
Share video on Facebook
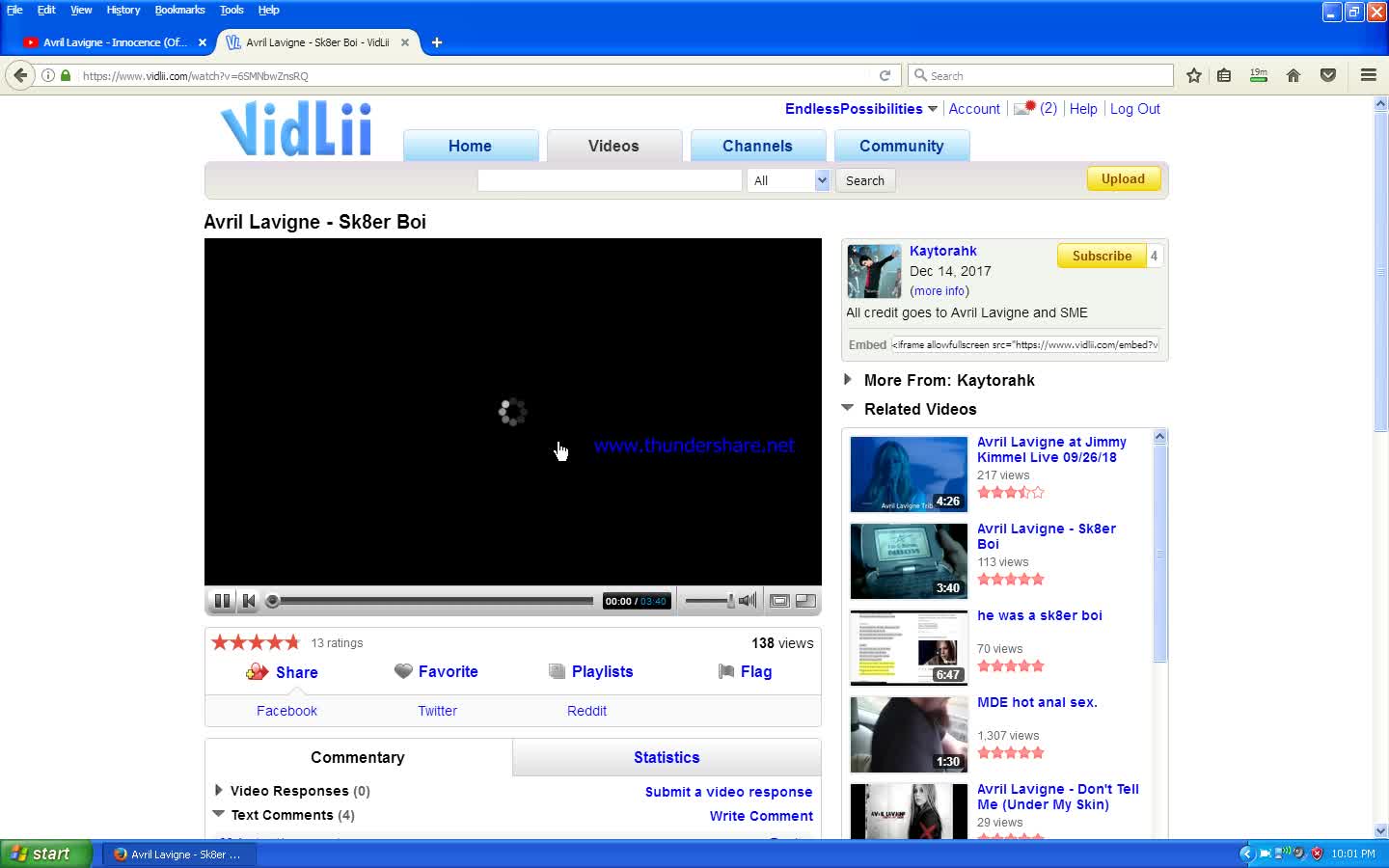click(x=286, y=711)
